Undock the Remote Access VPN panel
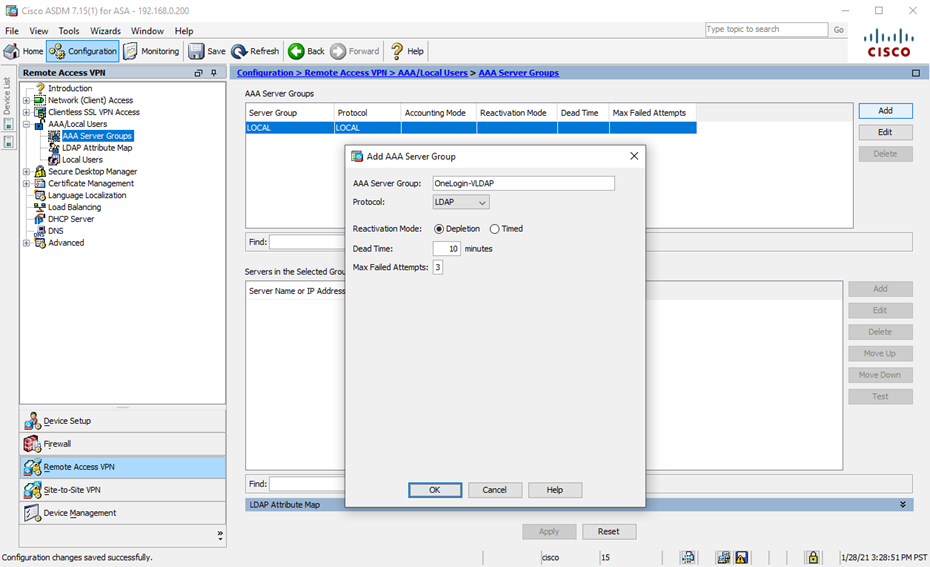The width and height of the screenshot is (930, 567). pyautogui.click(x=198, y=73)
